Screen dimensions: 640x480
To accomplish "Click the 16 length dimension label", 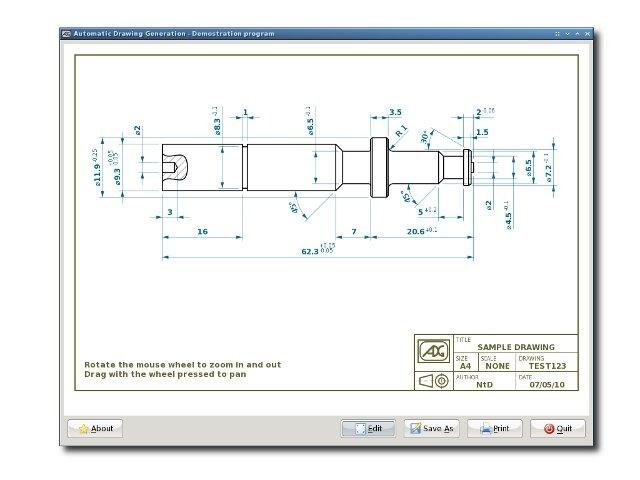I will (x=202, y=231).
